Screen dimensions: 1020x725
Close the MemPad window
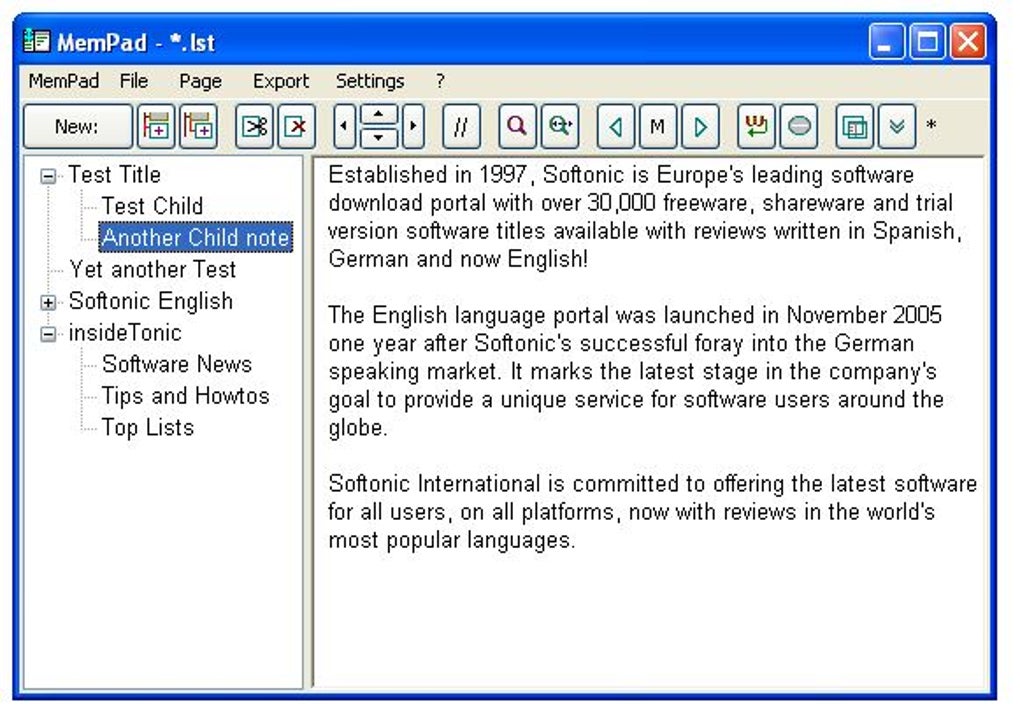[x=968, y=42]
